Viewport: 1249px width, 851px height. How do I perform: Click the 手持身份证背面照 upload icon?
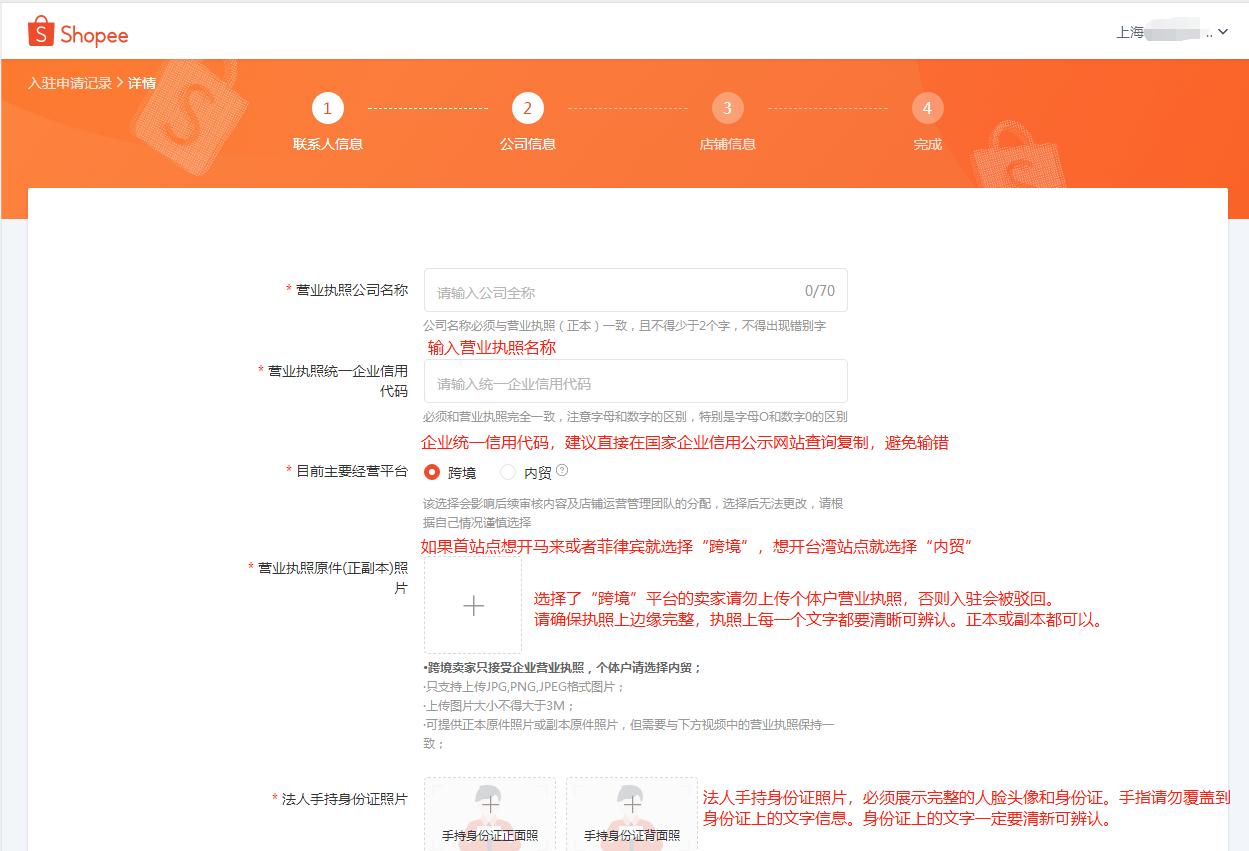tap(631, 810)
